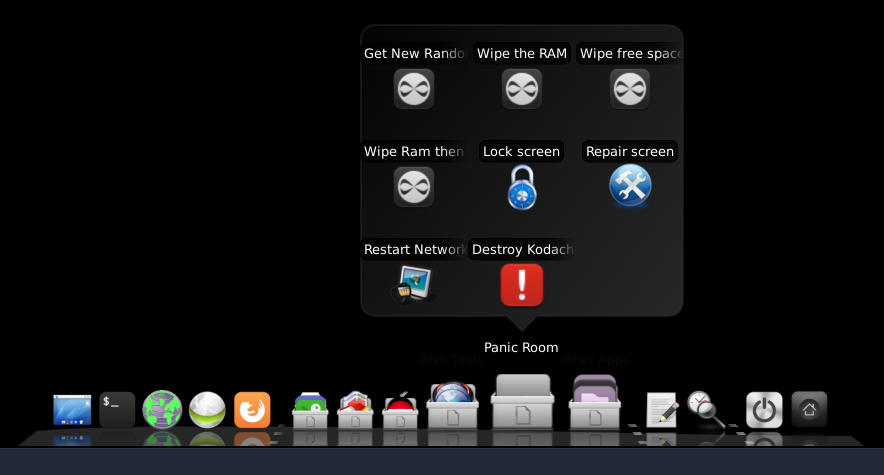Click the power button in the dock

tap(764, 409)
